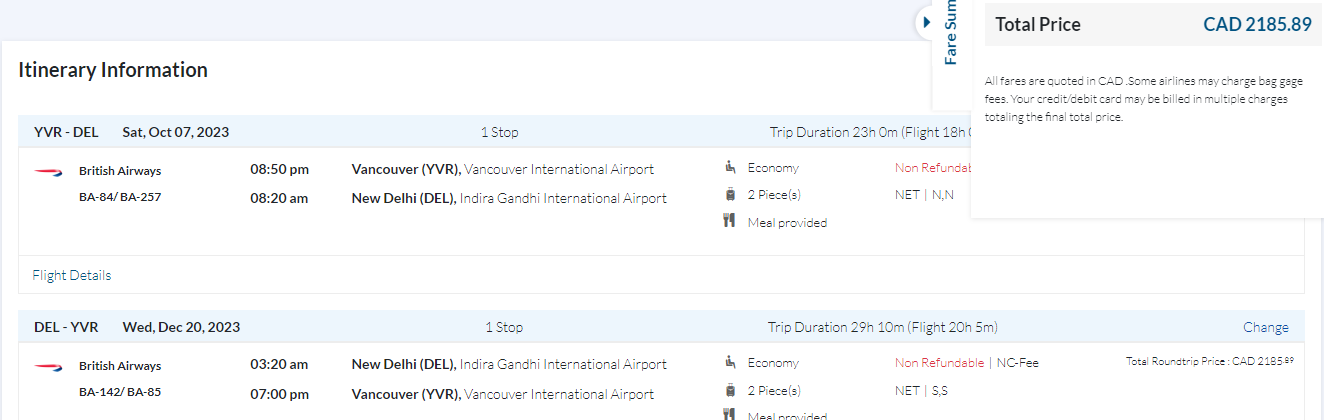The width and height of the screenshot is (1324, 420).
Task: Open Flight Details for the YVR-DEL flight
Action: [x=72, y=275]
